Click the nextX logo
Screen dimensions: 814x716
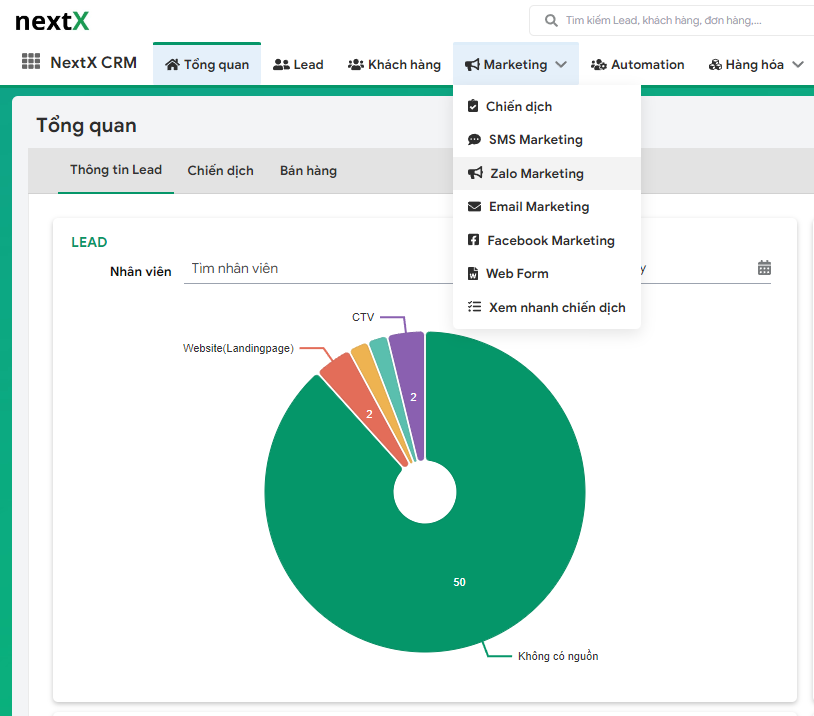51,20
